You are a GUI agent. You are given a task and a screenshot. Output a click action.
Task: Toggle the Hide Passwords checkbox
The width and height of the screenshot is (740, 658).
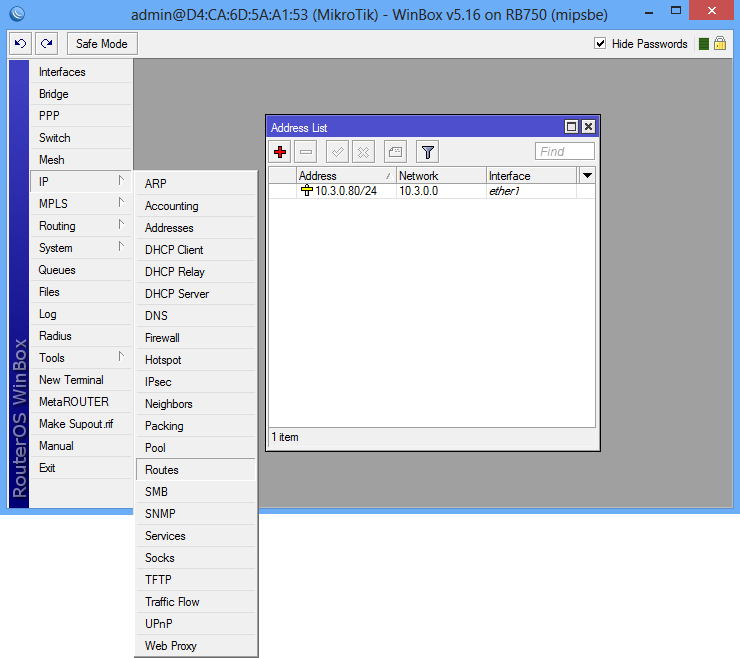pyautogui.click(x=600, y=43)
